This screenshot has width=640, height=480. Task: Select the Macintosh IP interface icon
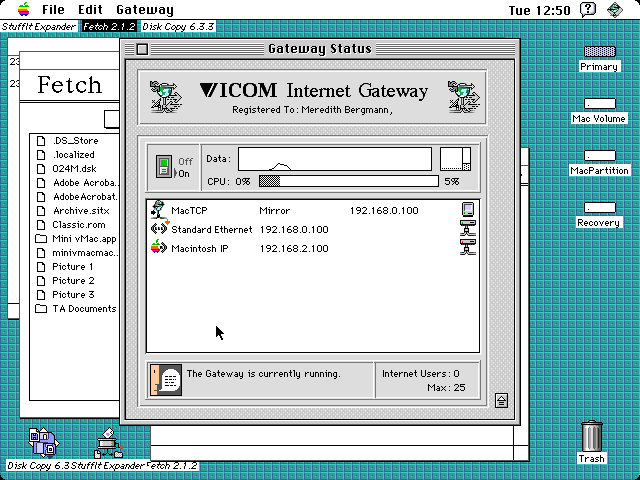tap(159, 248)
